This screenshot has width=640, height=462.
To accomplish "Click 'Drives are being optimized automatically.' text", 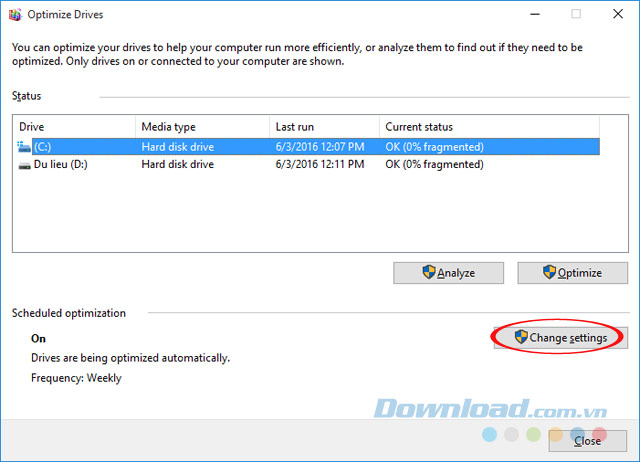I will tap(131, 358).
